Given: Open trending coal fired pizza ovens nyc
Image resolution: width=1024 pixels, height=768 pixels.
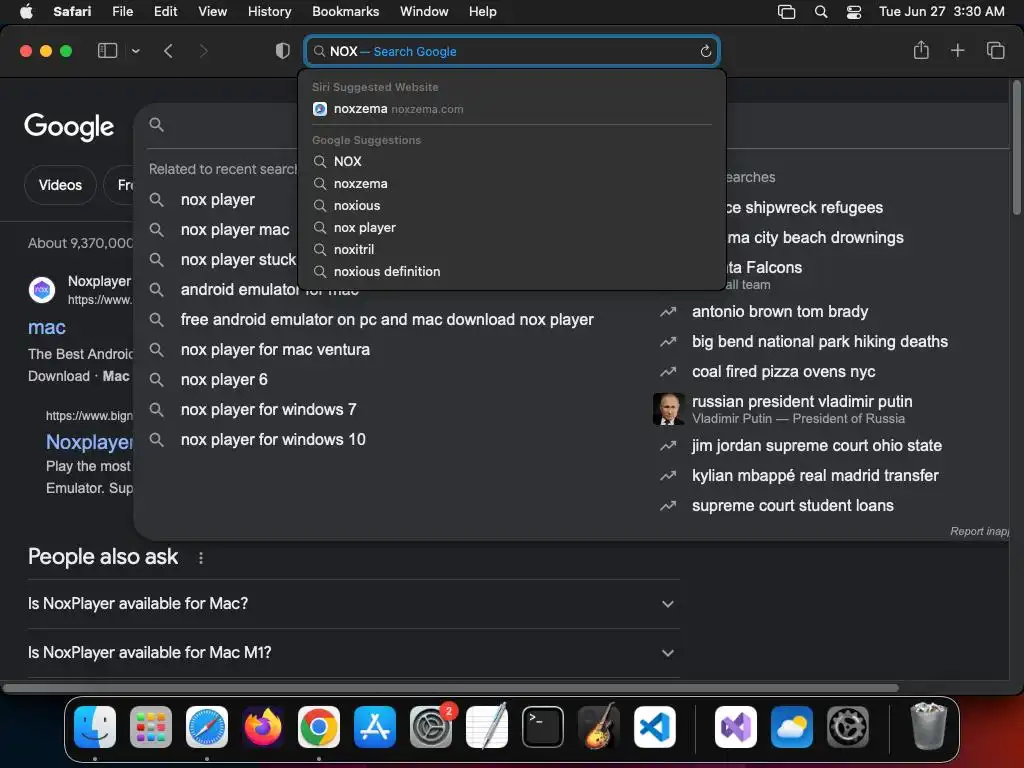Looking at the screenshot, I should coord(783,372).
